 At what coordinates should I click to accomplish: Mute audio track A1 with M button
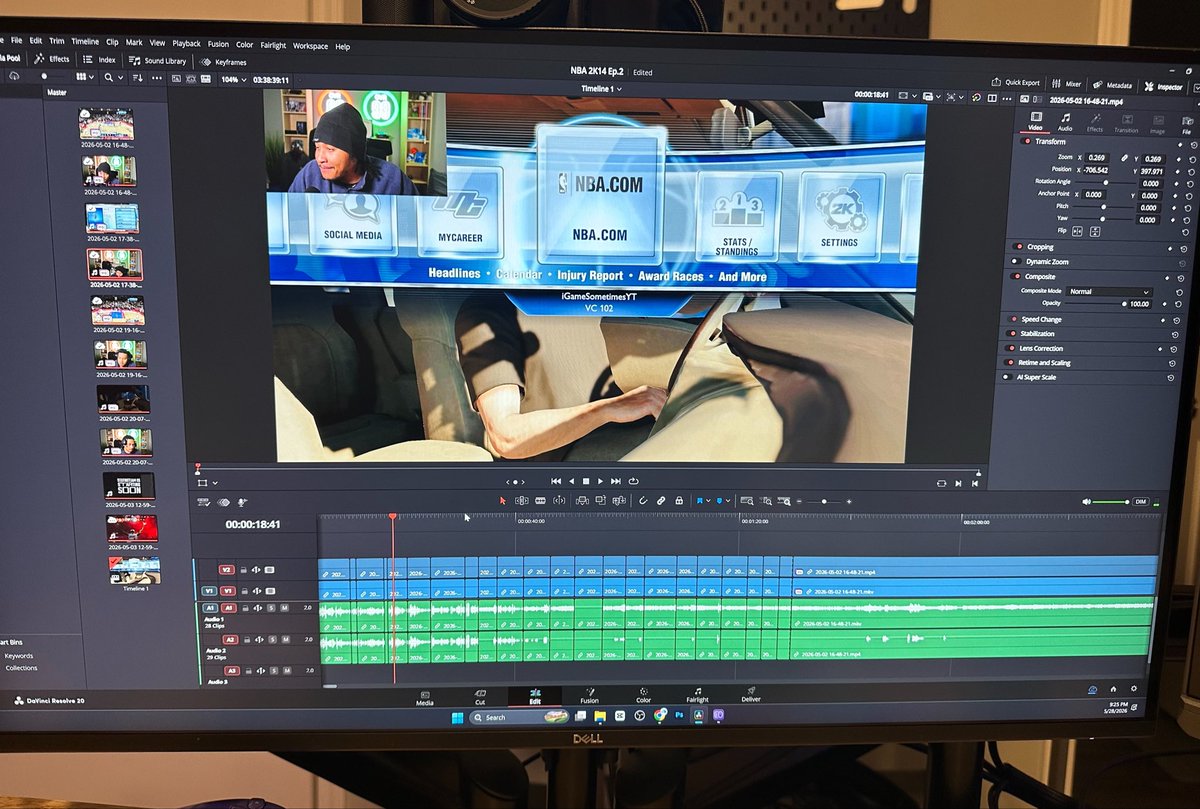(x=284, y=607)
